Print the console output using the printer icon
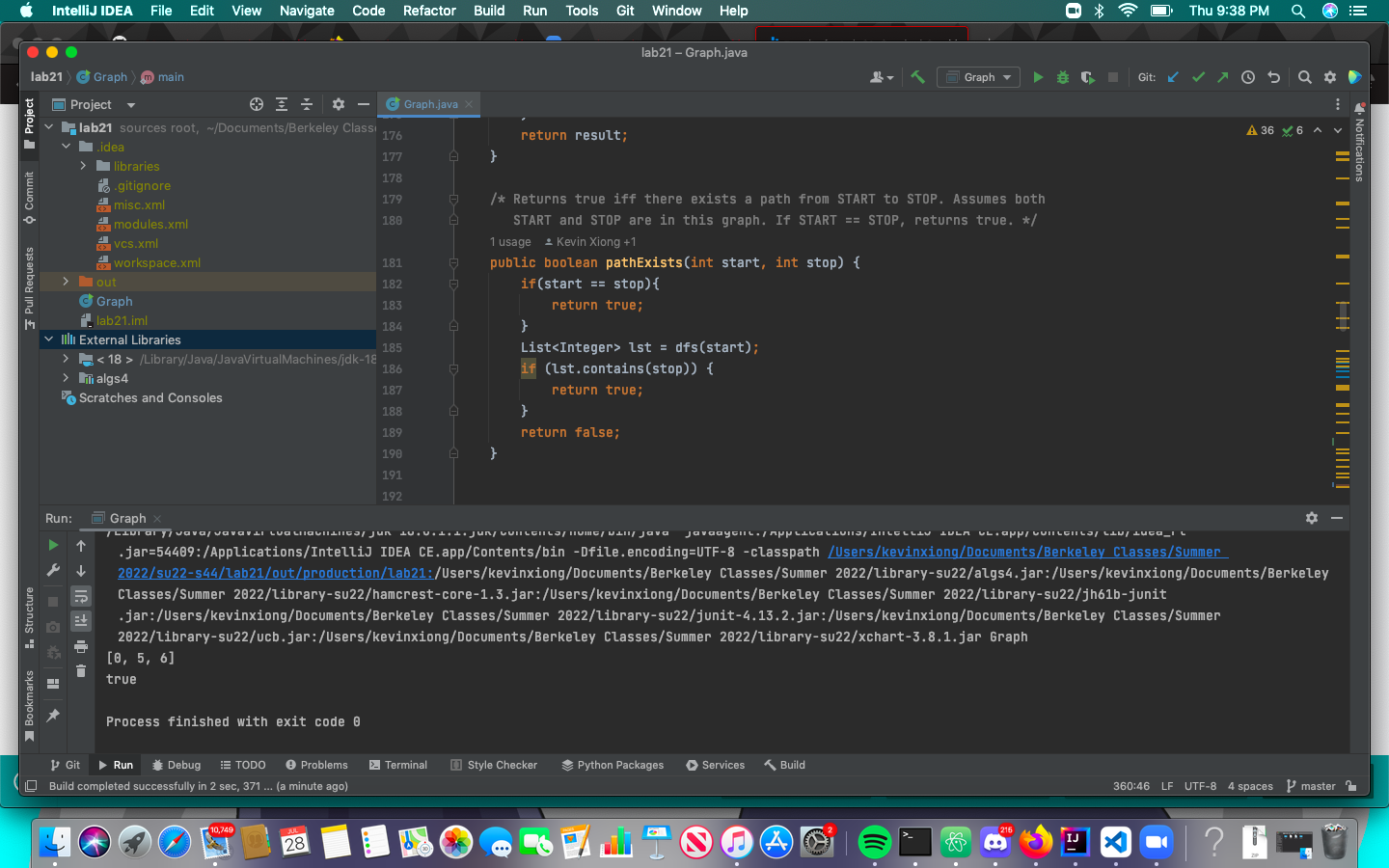 coord(81,646)
